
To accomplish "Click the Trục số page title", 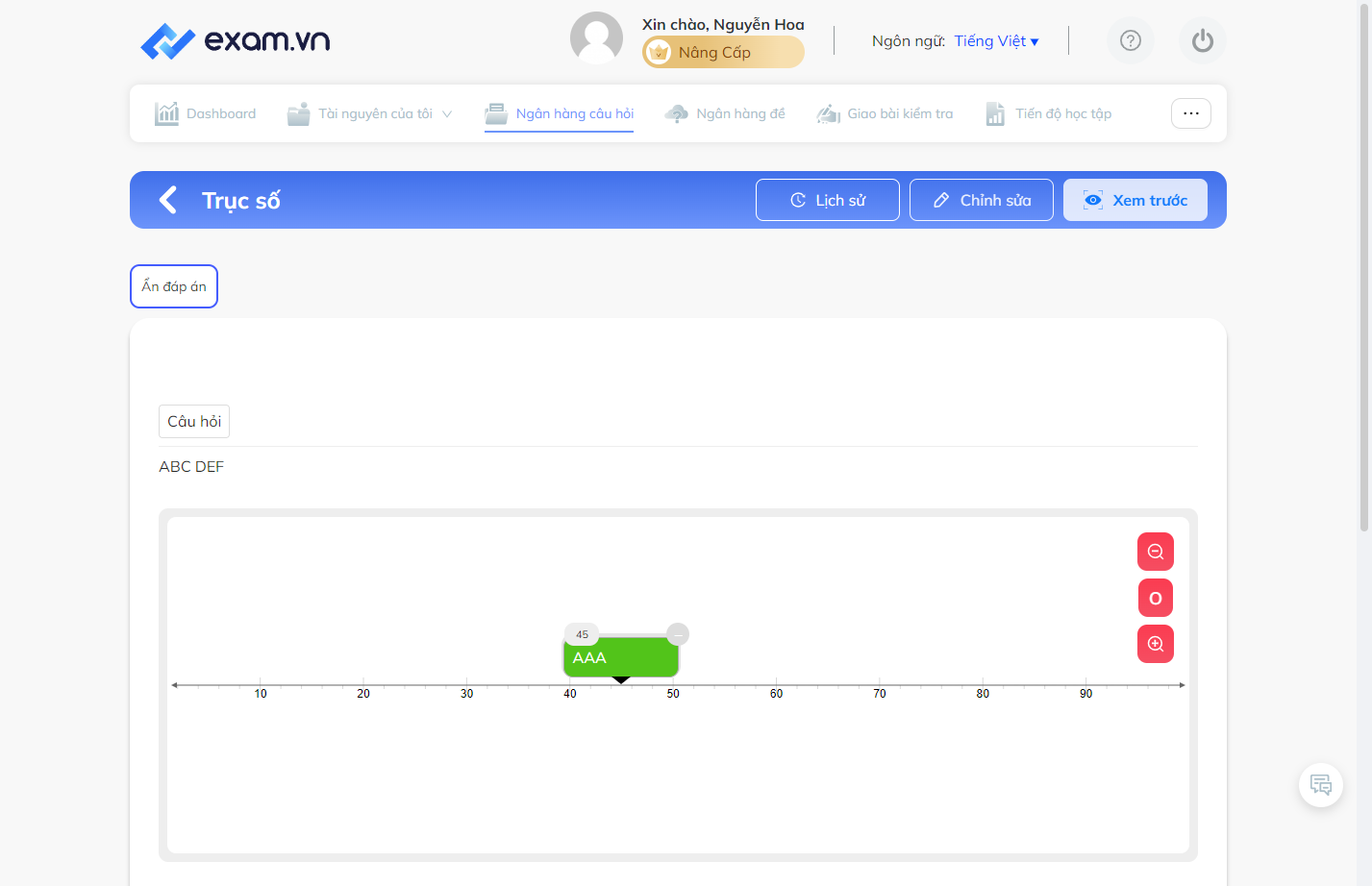I will (241, 201).
